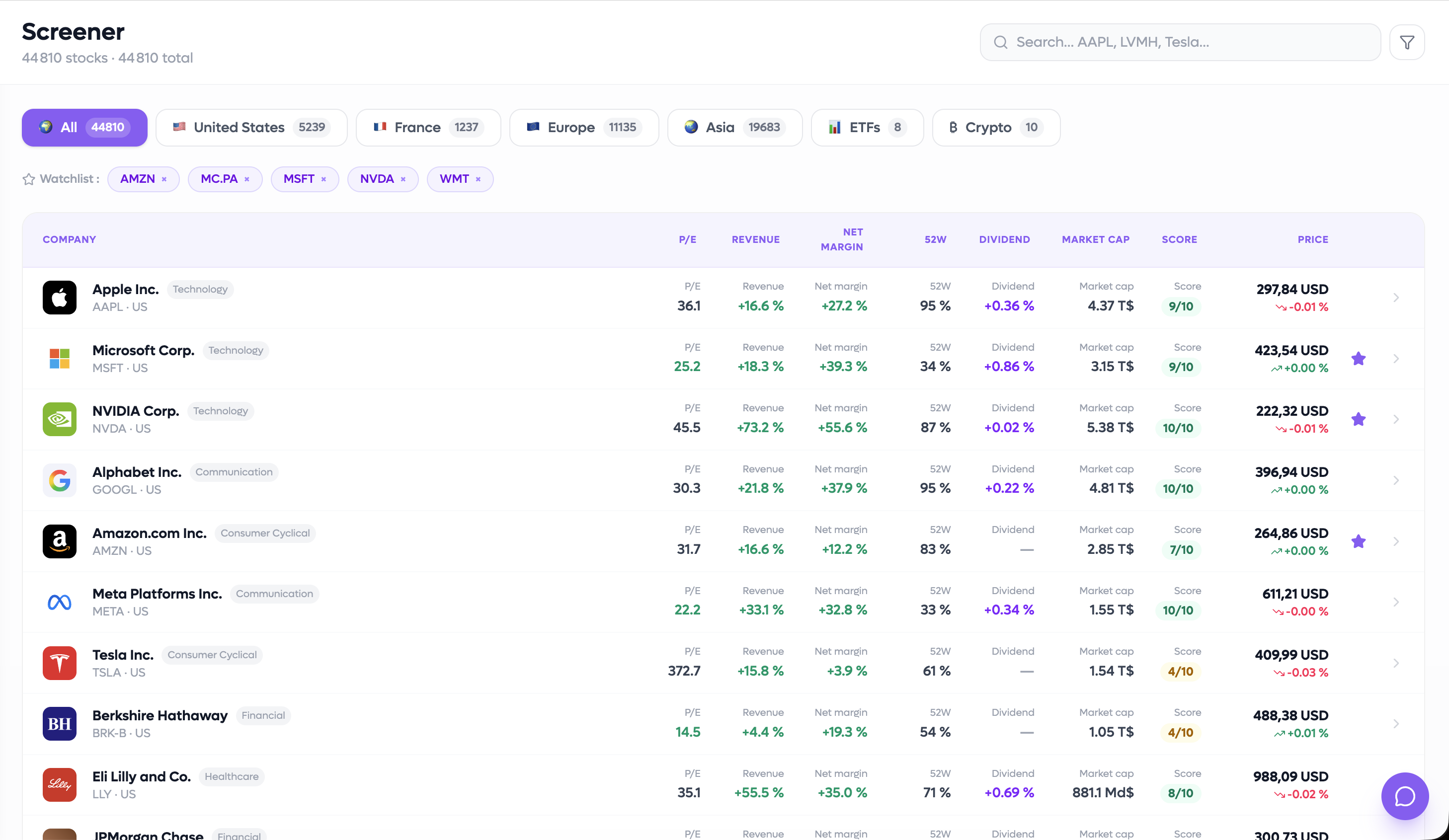Open Berkshire Hathaway row chevron
The width and height of the screenshot is (1449, 840).
click(1396, 724)
